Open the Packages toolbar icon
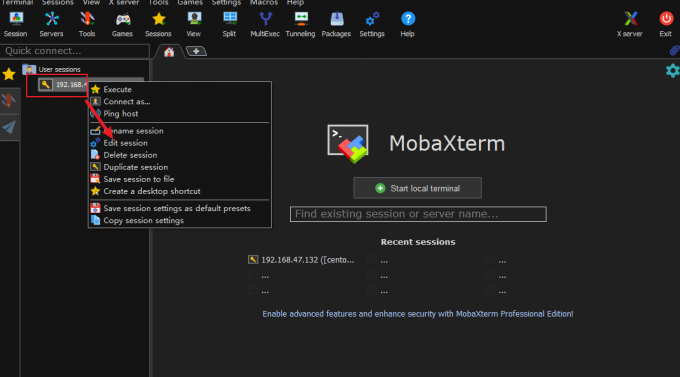 click(336, 24)
